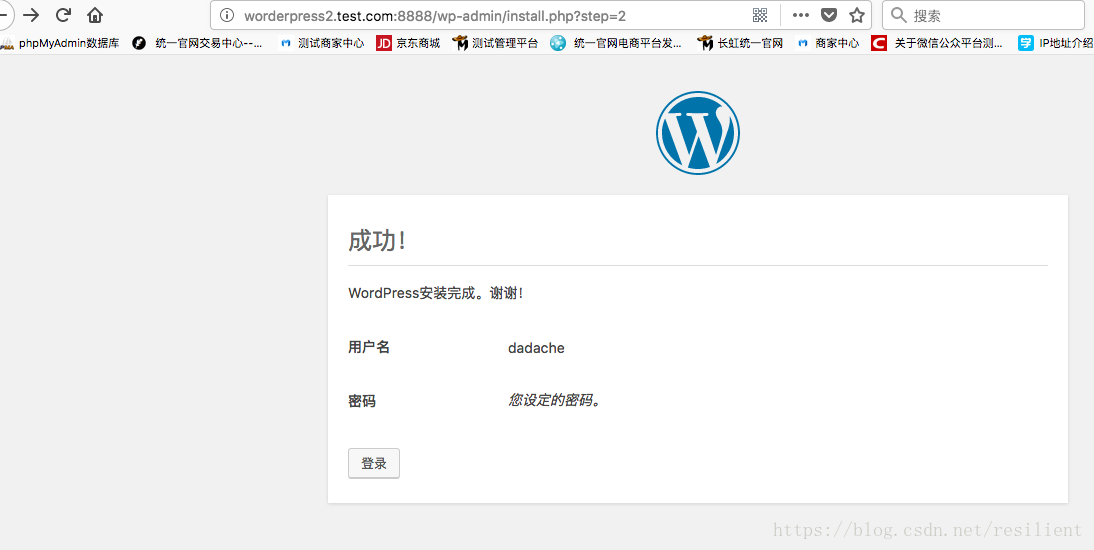Screen dimensions: 1094x550
Task: Click the 用户名 label
Action: [368, 347]
